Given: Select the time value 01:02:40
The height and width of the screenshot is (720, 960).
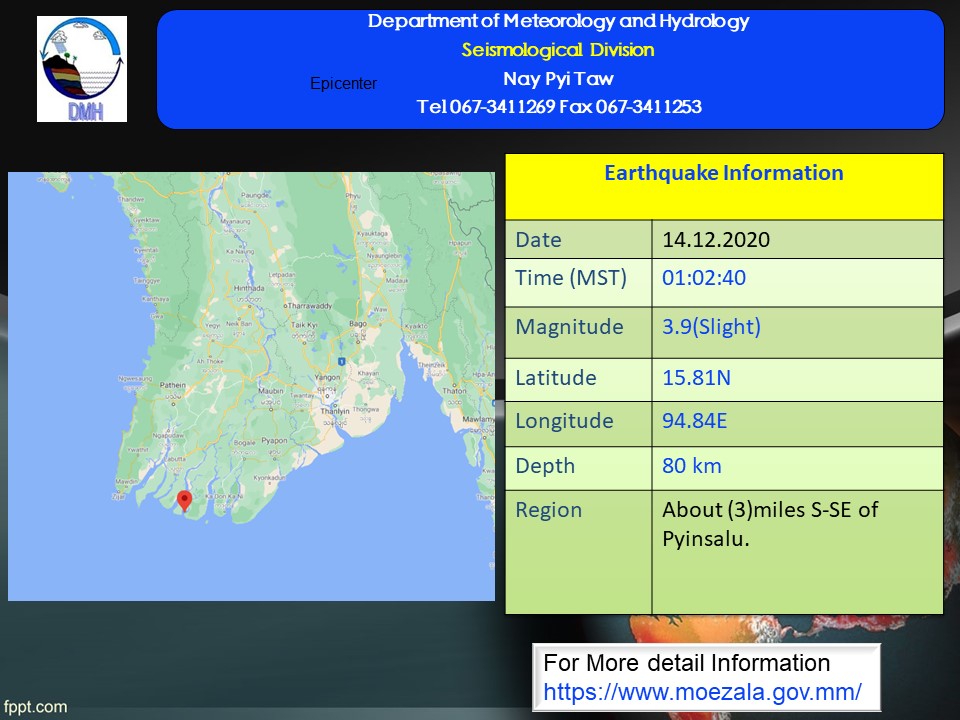Looking at the screenshot, I should (x=703, y=279).
